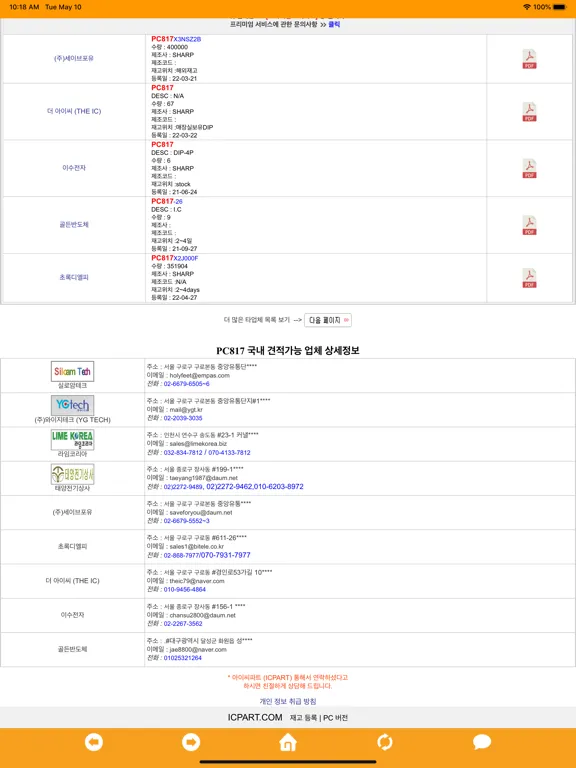
Task: Open the PC817 link with DESC N/A
Action: (162, 88)
